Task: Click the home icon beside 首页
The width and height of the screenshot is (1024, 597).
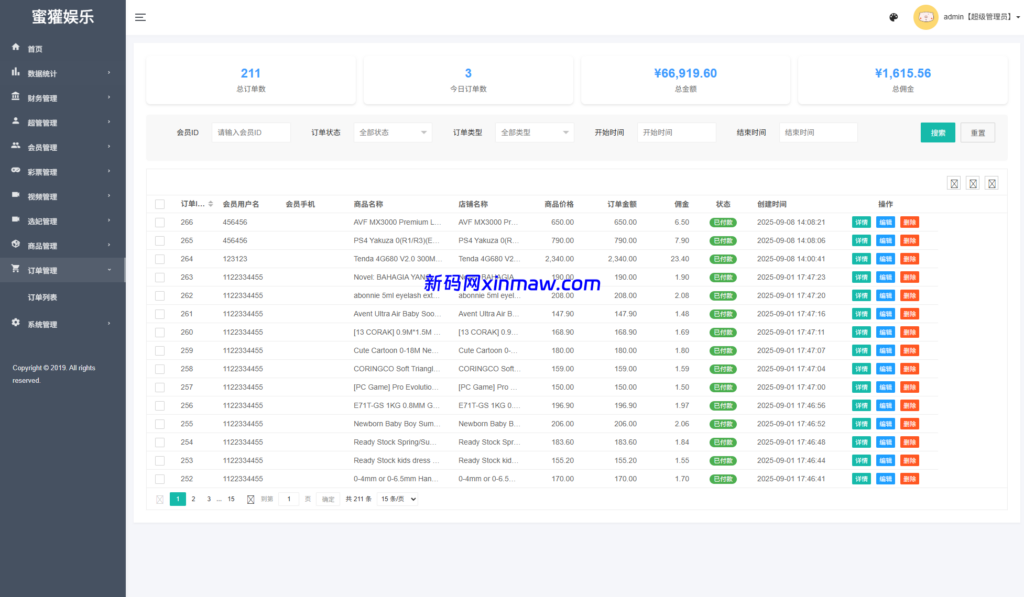Action: tap(15, 48)
